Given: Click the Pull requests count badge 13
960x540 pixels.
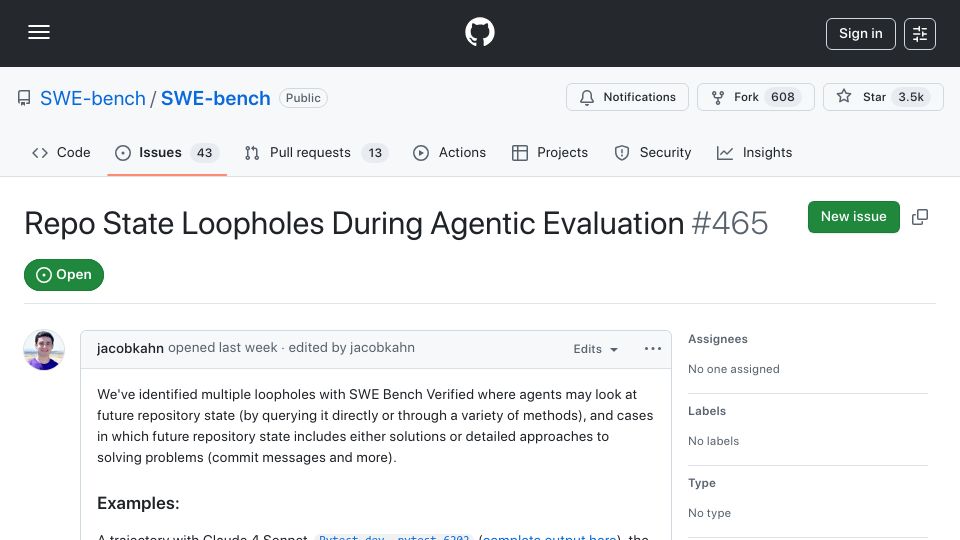Looking at the screenshot, I should tap(375, 153).
